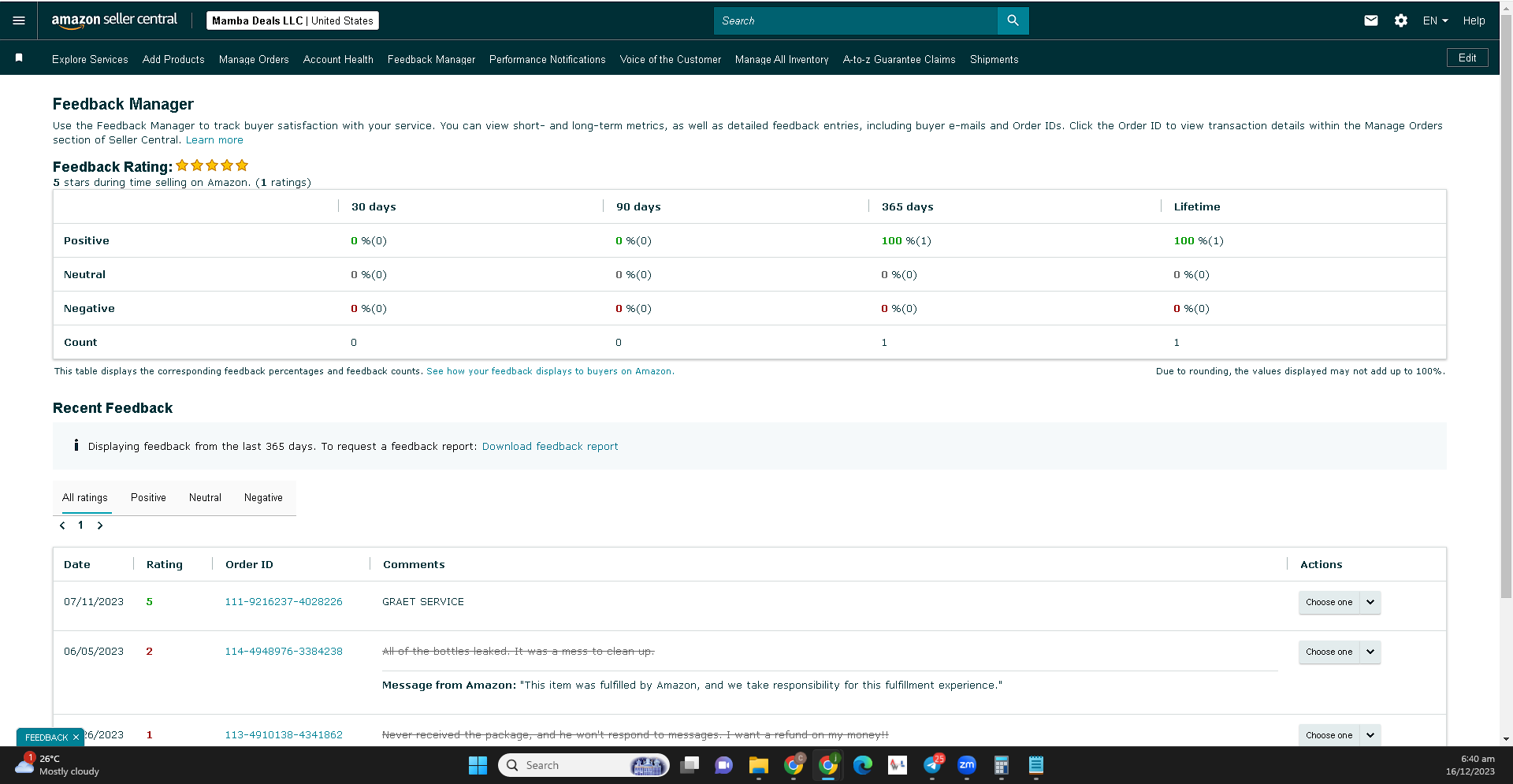Click the Seller Central search field

[856, 20]
